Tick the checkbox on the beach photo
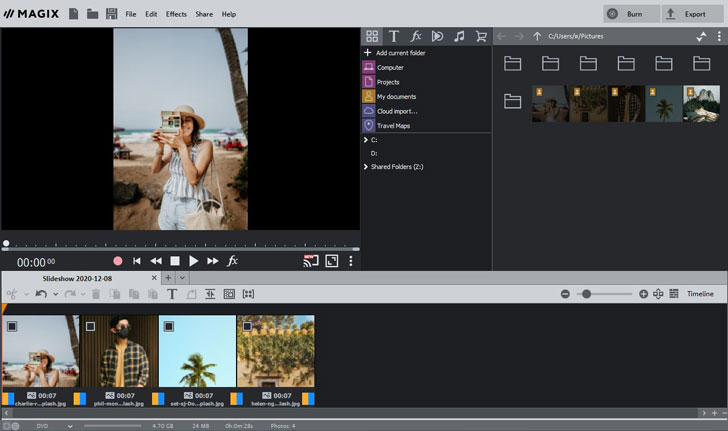Image resolution: width=728 pixels, height=431 pixels. pos(12,326)
